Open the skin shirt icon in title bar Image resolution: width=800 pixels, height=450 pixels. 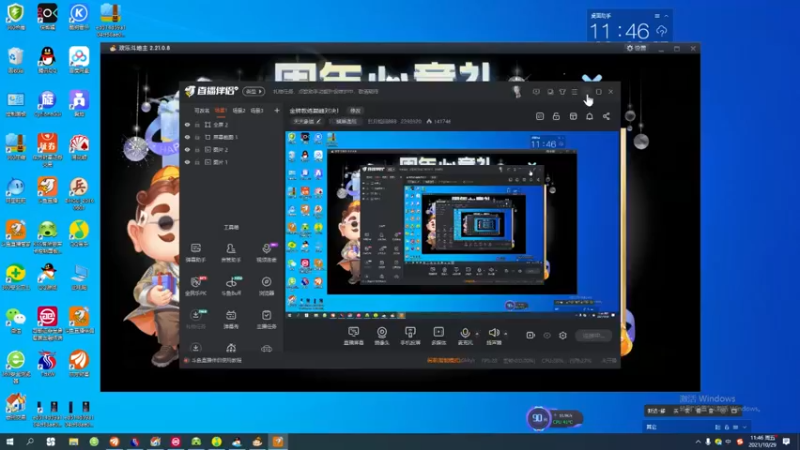[x=562, y=92]
